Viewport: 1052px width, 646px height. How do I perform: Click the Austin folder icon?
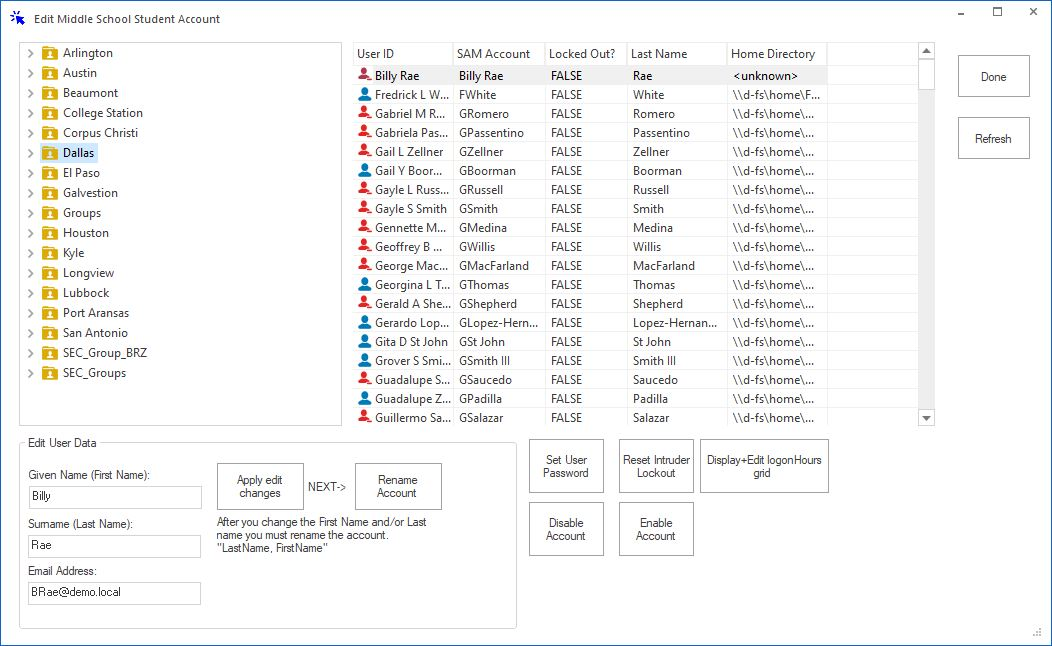click(x=50, y=73)
